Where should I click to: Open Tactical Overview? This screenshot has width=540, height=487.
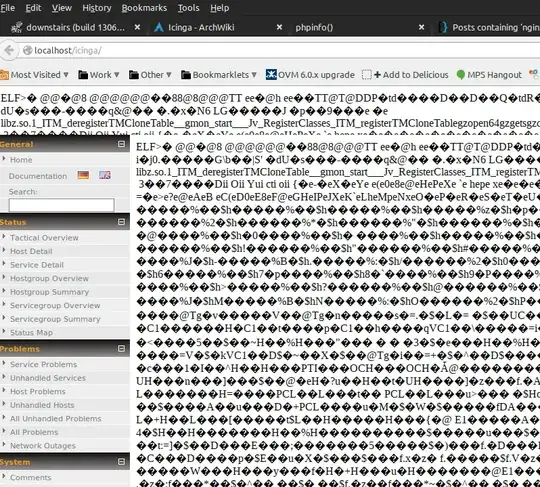point(44,238)
